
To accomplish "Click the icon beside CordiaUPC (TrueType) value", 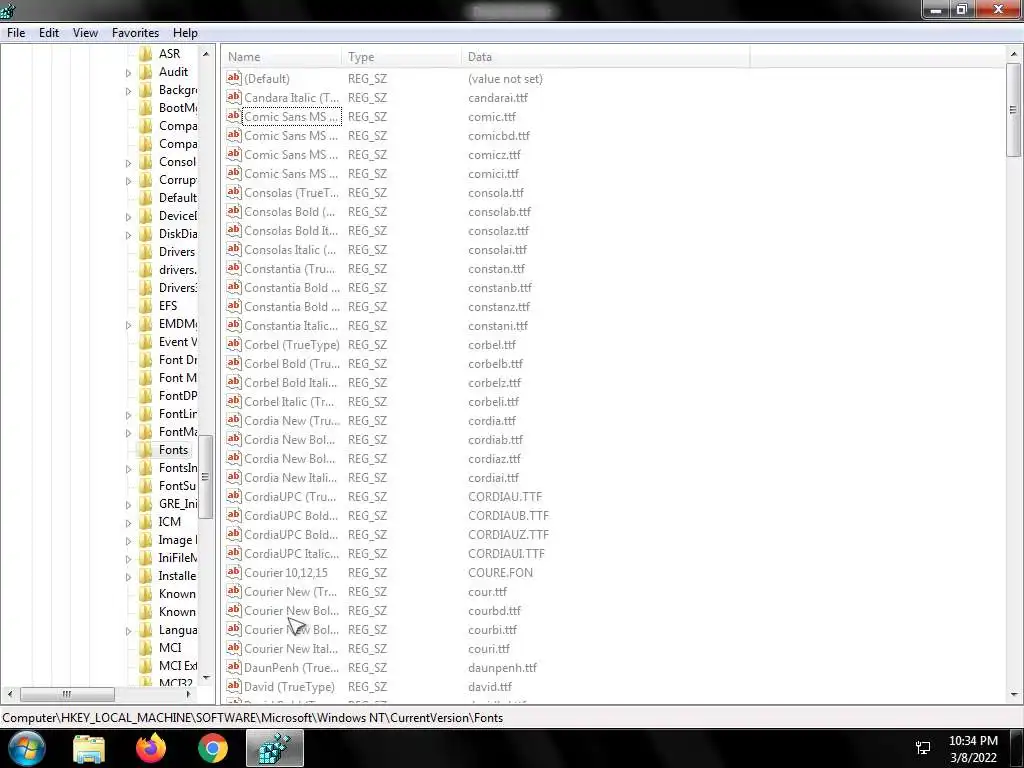I will pyautogui.click(x=234, y=496).
